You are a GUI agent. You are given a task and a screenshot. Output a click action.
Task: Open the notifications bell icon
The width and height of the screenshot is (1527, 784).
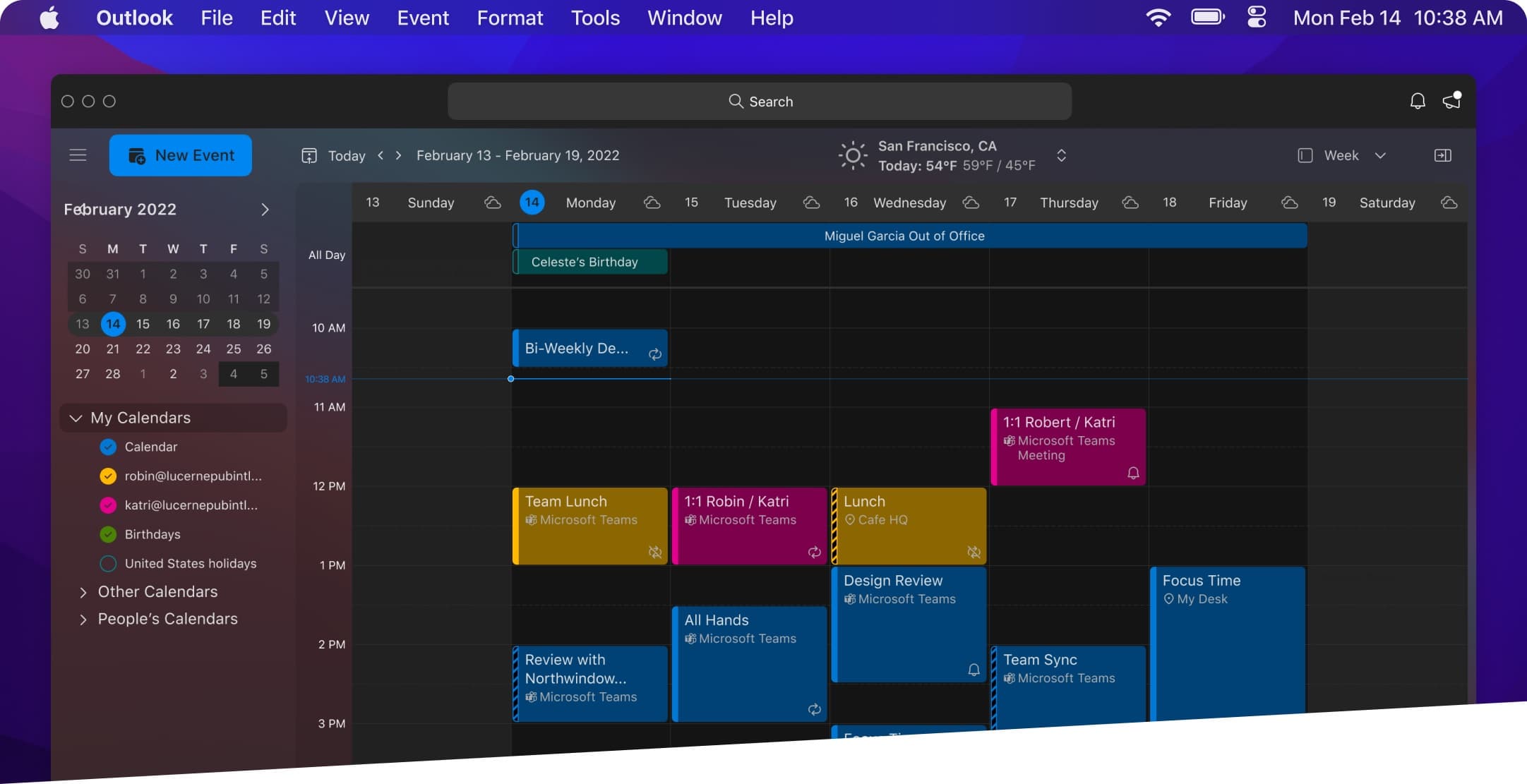pos(1417,101)
